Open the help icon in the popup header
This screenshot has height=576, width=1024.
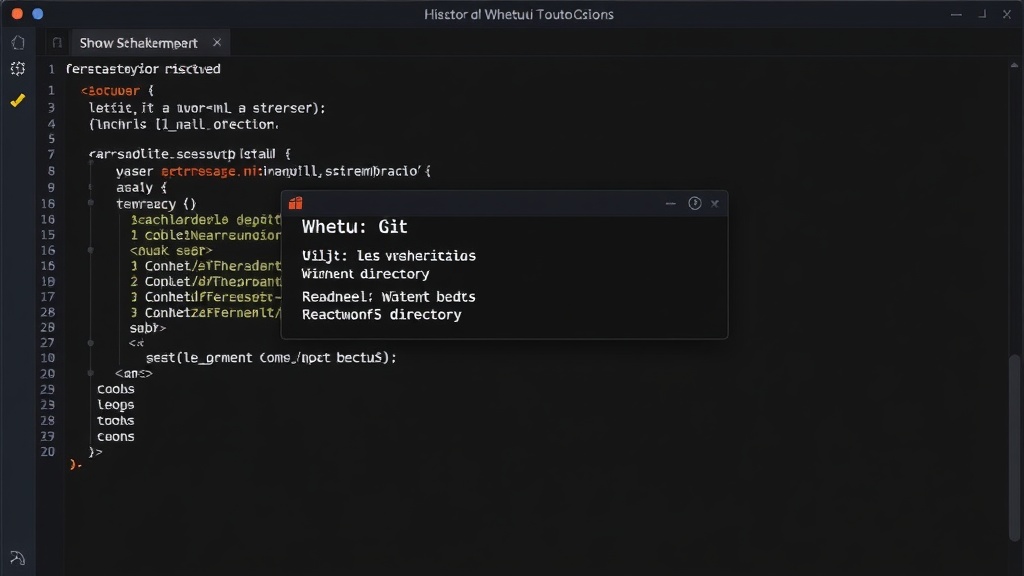click(x=694, y=203)
